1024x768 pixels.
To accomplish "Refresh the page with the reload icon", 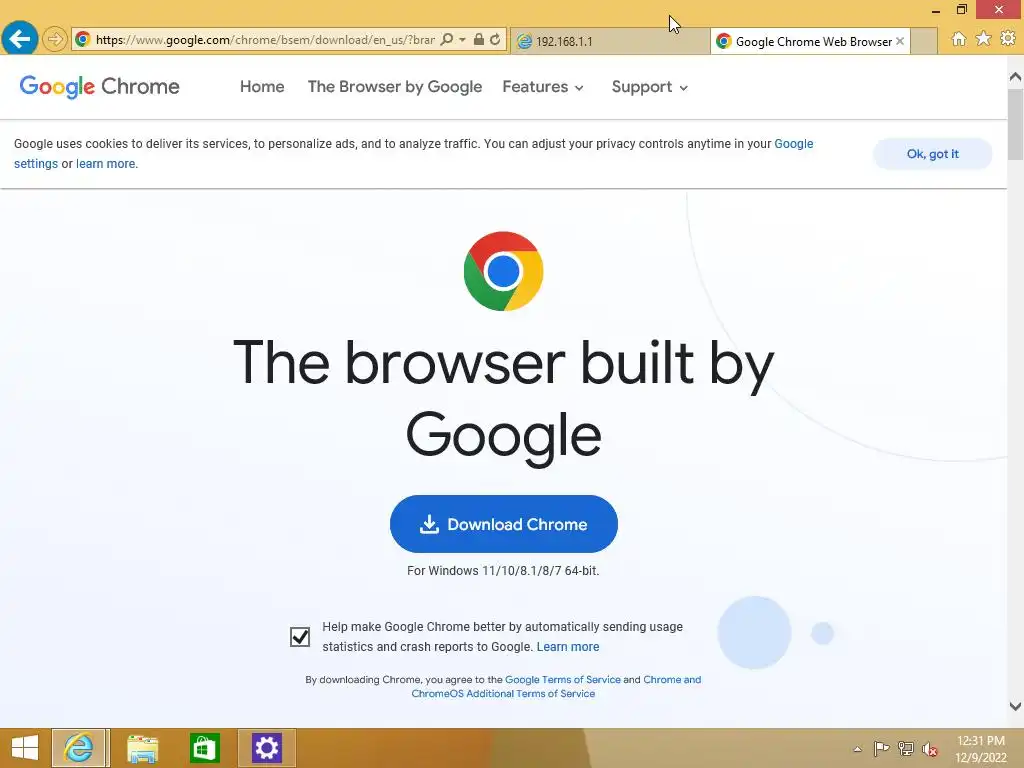I will pos(495,40).
